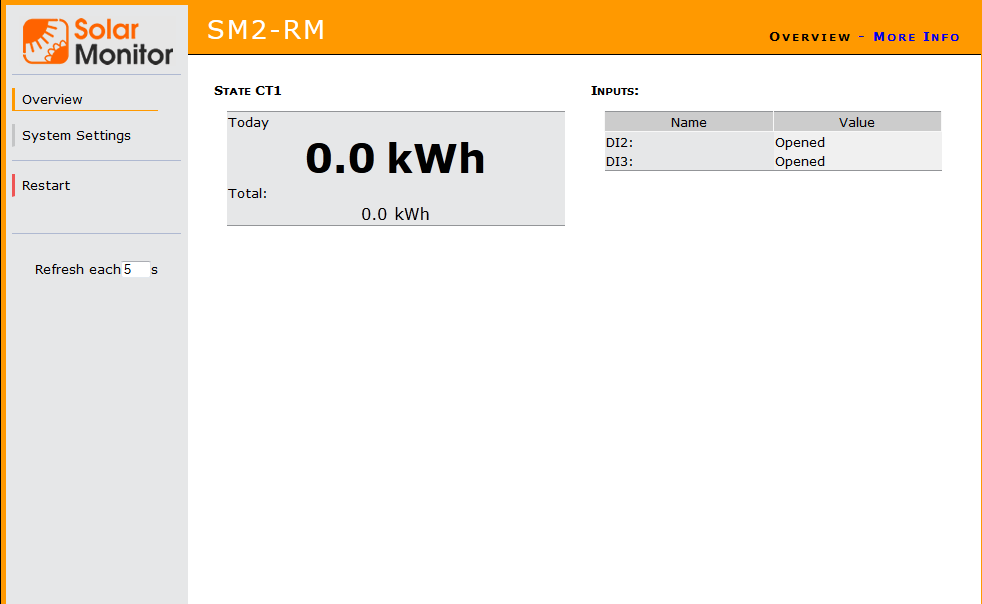Viewport: 982px width, 604px height.
Task: Click the Total: label in state panel
Action: click(x=247, y=193)
